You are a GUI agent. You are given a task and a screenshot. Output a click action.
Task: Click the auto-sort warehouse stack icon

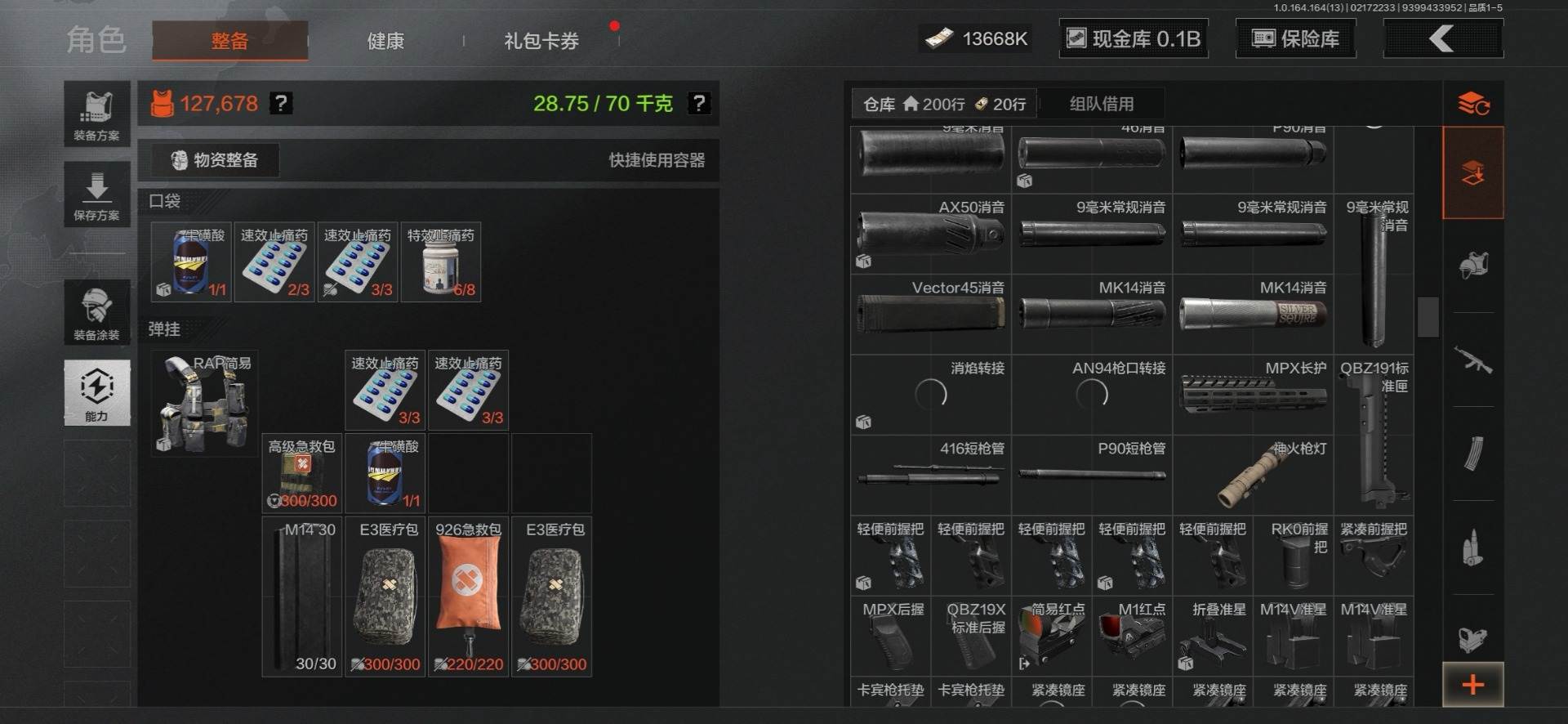1473,104
